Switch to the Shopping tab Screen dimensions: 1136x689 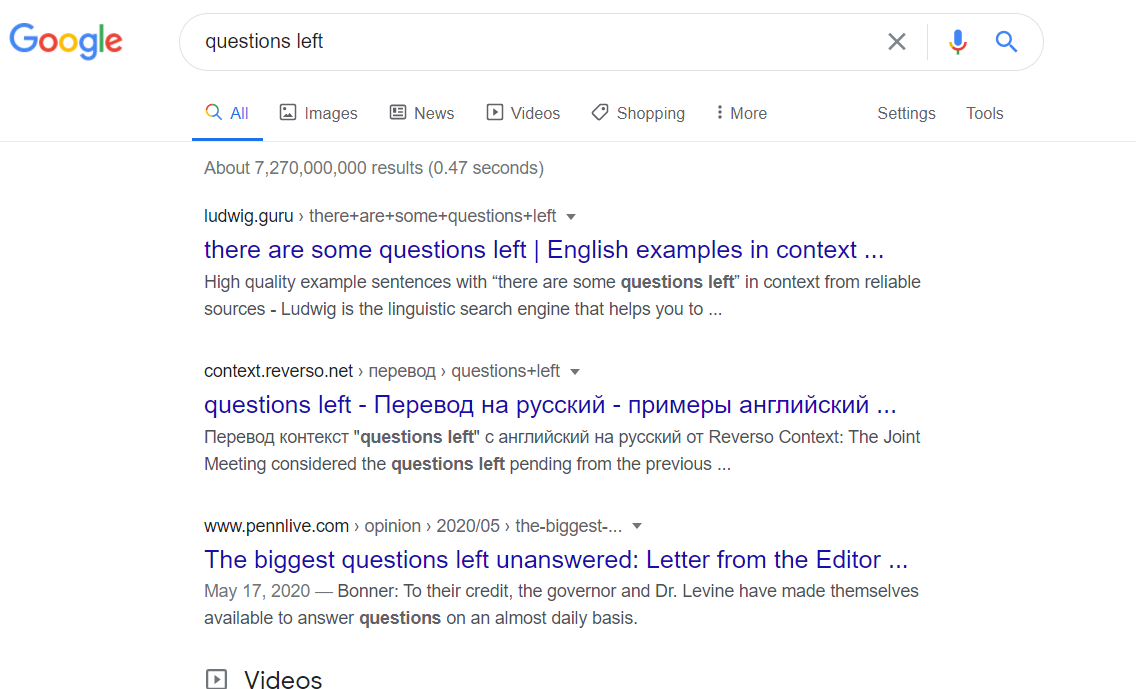click(x=638, y=113)
